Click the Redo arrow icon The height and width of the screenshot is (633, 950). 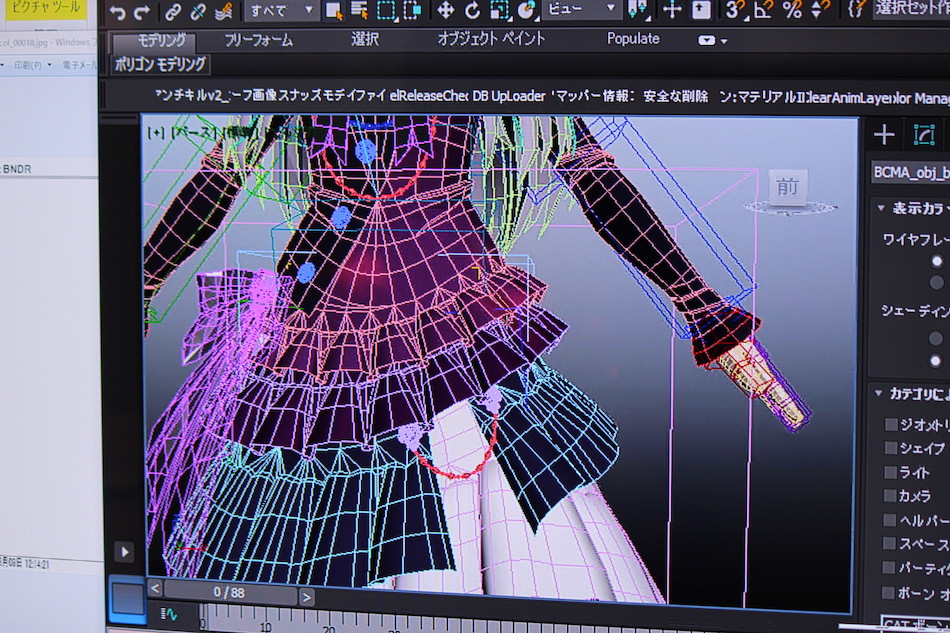click(142, 13)
